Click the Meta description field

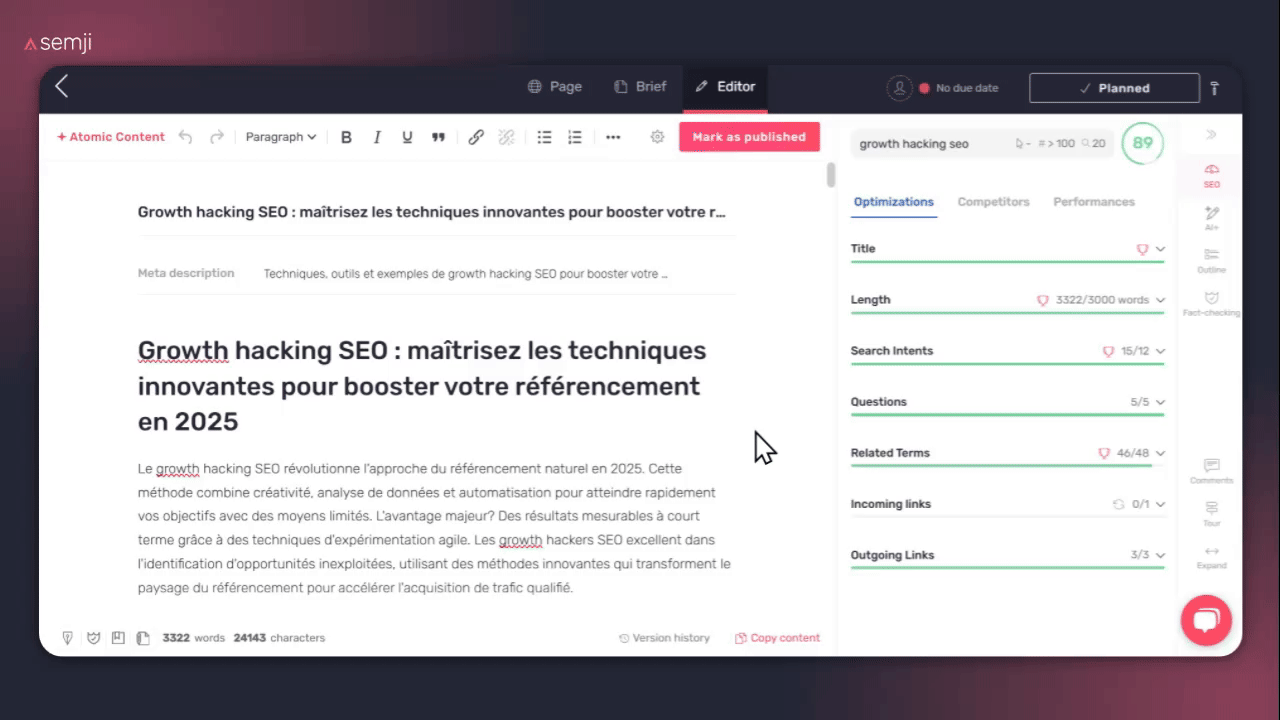(x=465, y=273)
